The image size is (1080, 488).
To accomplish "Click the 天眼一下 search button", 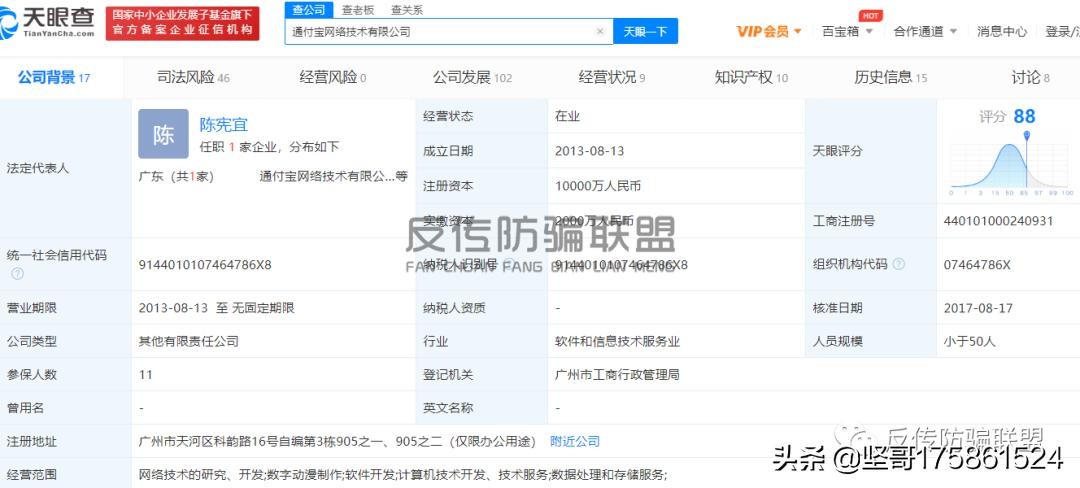I will click(645, 31).
